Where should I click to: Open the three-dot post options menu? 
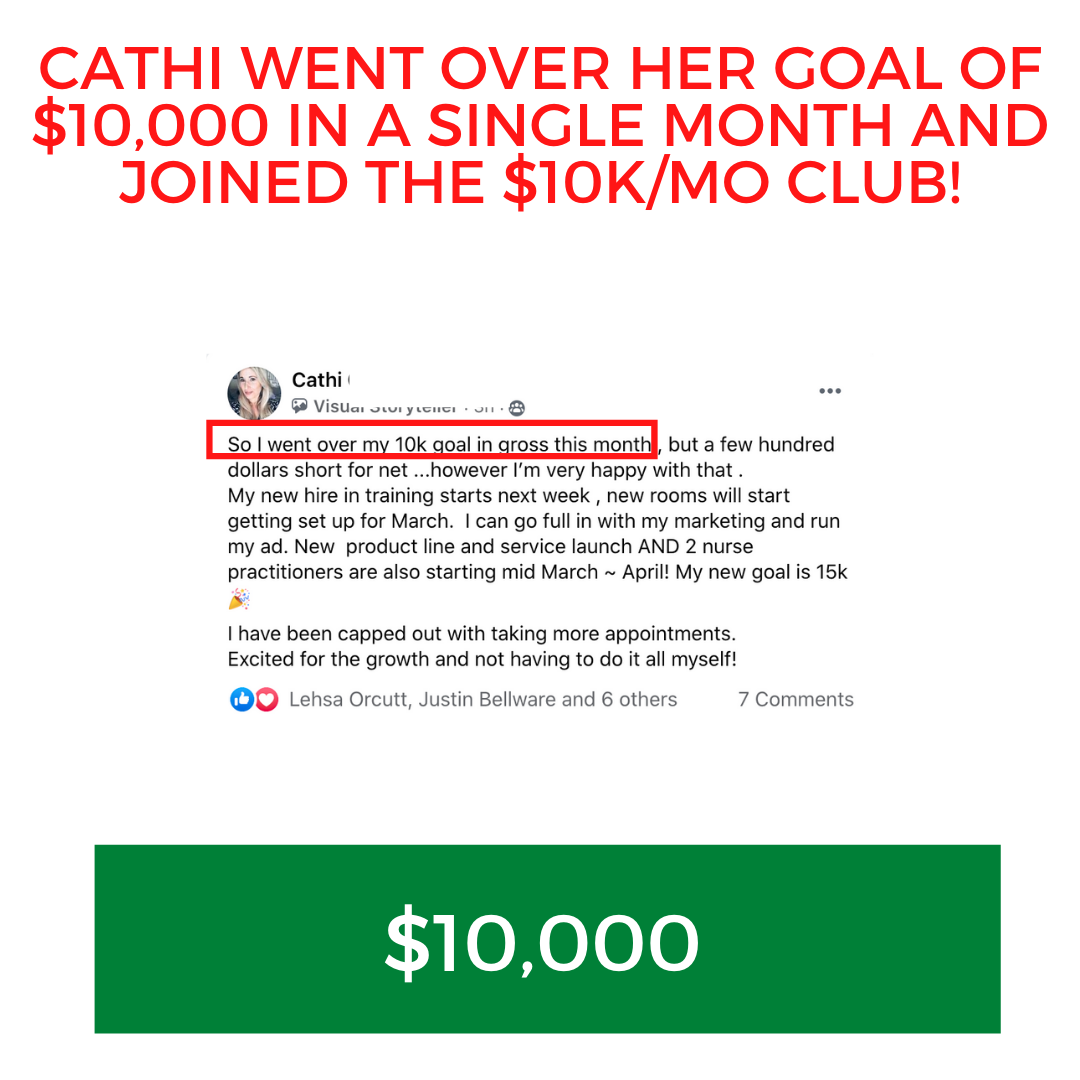829,391
